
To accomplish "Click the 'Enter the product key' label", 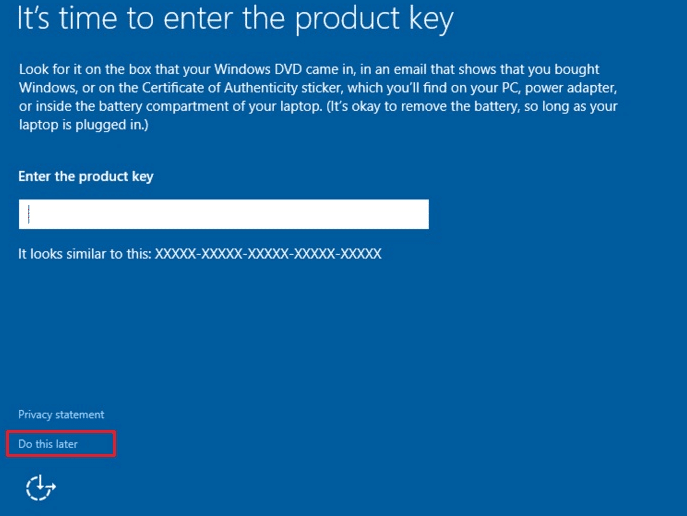I will pos(86,176).
